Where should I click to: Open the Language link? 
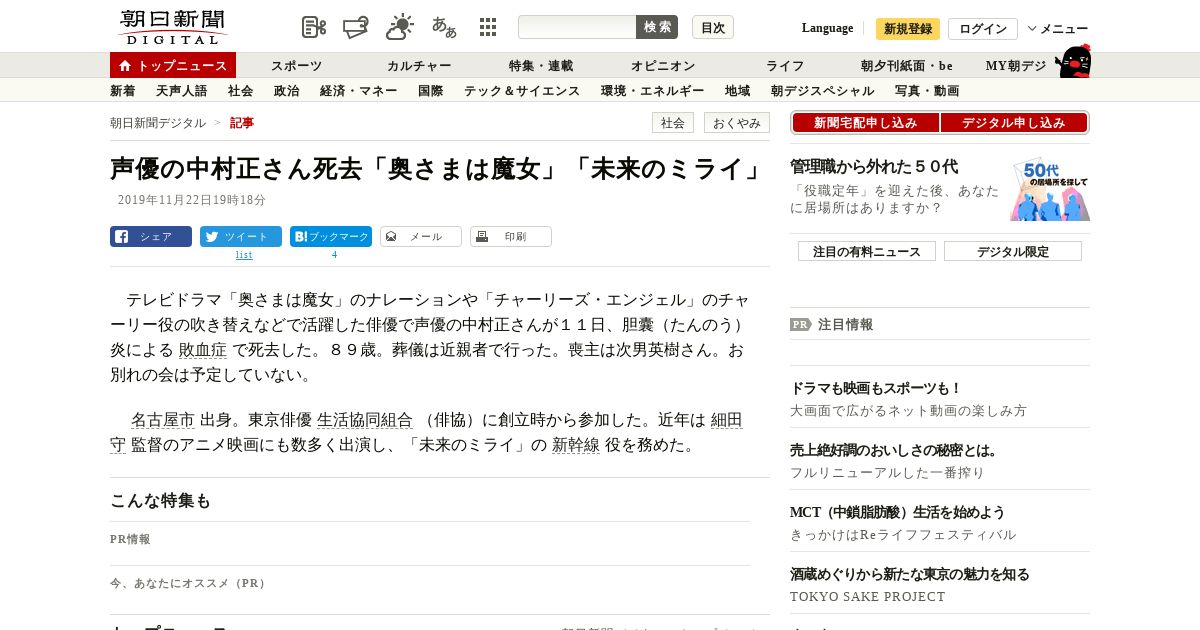point(827,28)
